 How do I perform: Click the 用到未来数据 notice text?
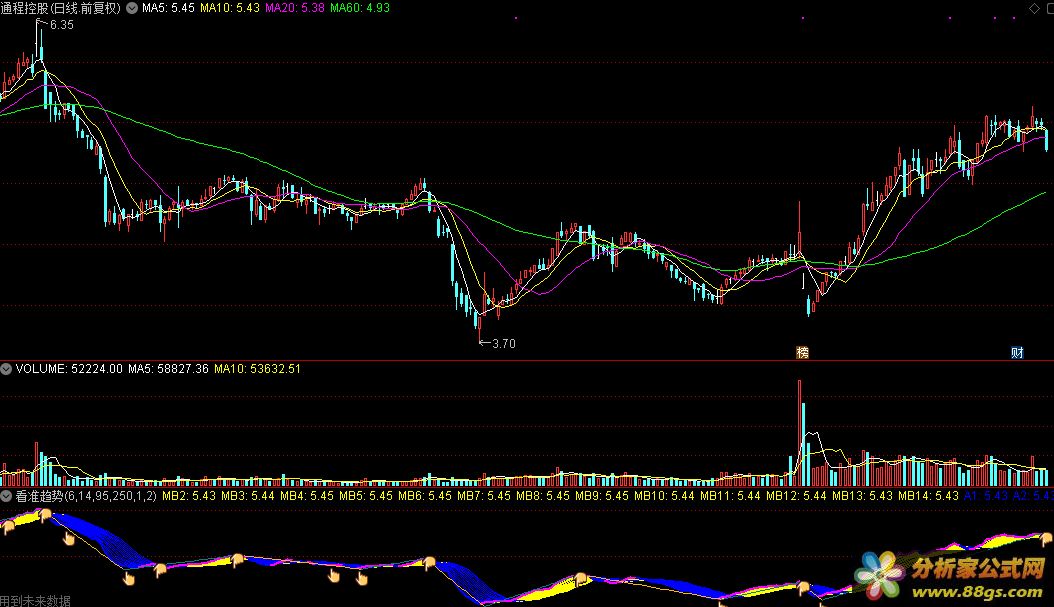[36, 600]
